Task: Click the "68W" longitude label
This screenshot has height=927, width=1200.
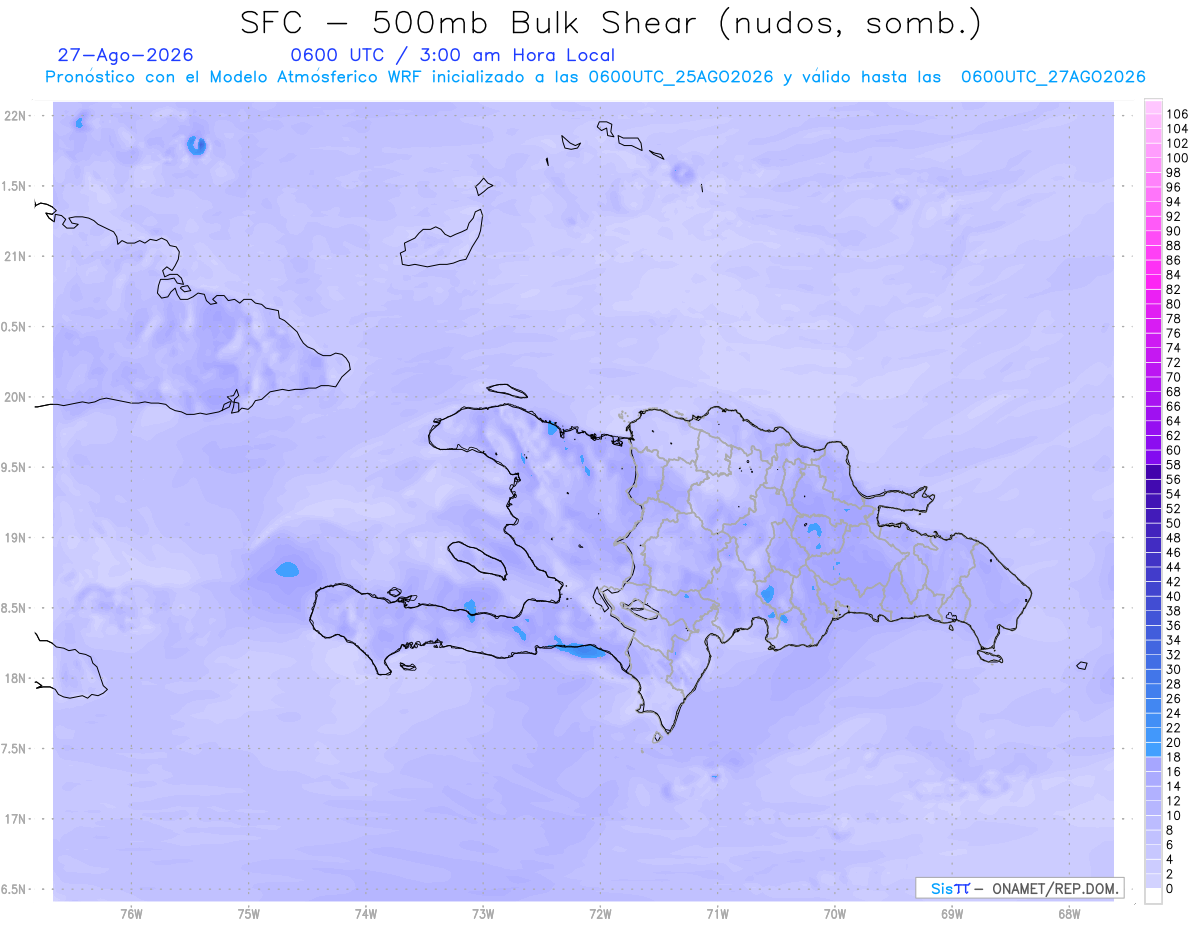Action: (x=1069, y=913)
